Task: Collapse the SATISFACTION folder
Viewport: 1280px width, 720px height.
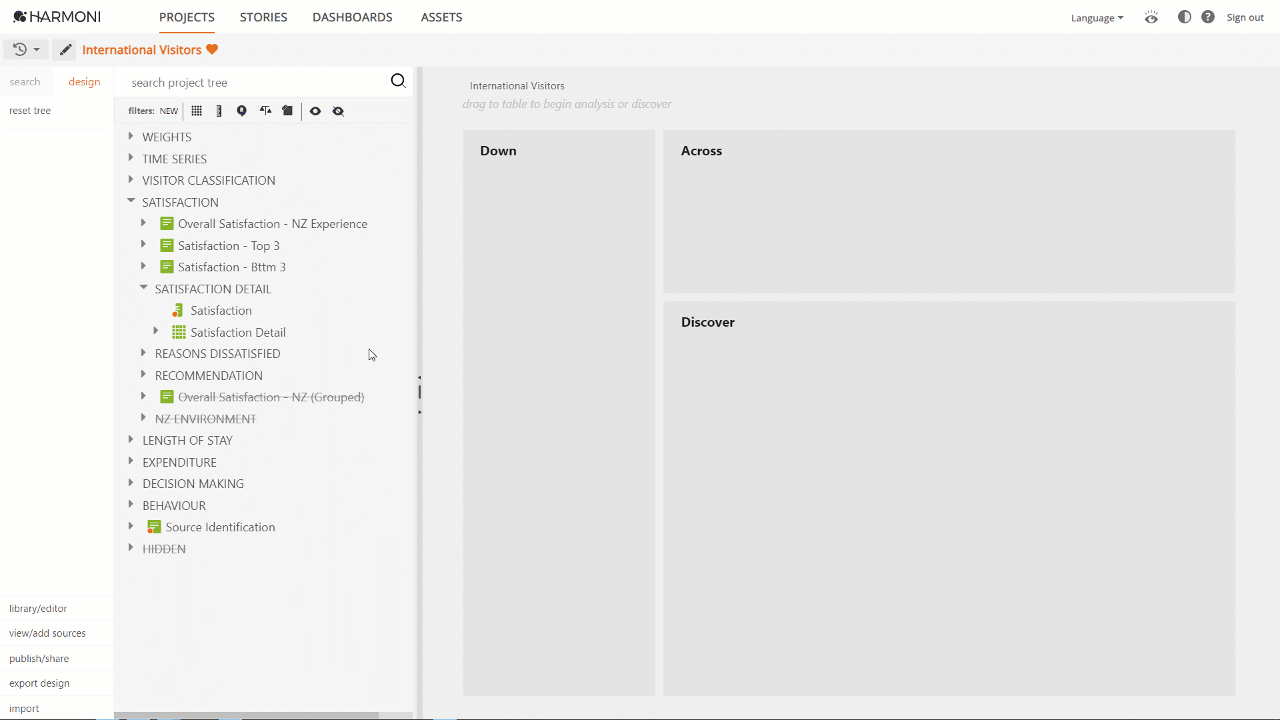Action: [x=131, y=201]
